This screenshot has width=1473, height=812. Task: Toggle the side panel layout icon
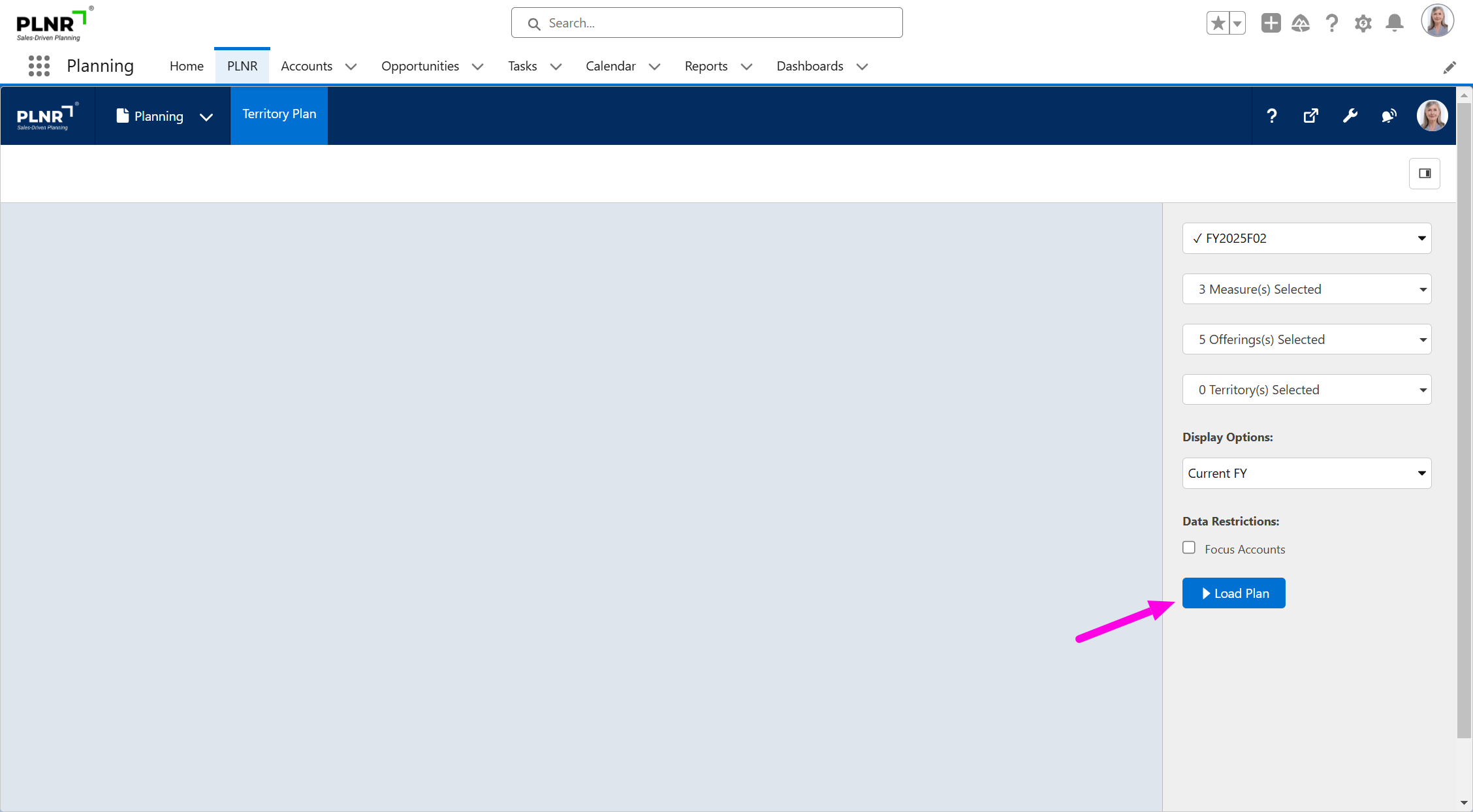coord(1425,174)
